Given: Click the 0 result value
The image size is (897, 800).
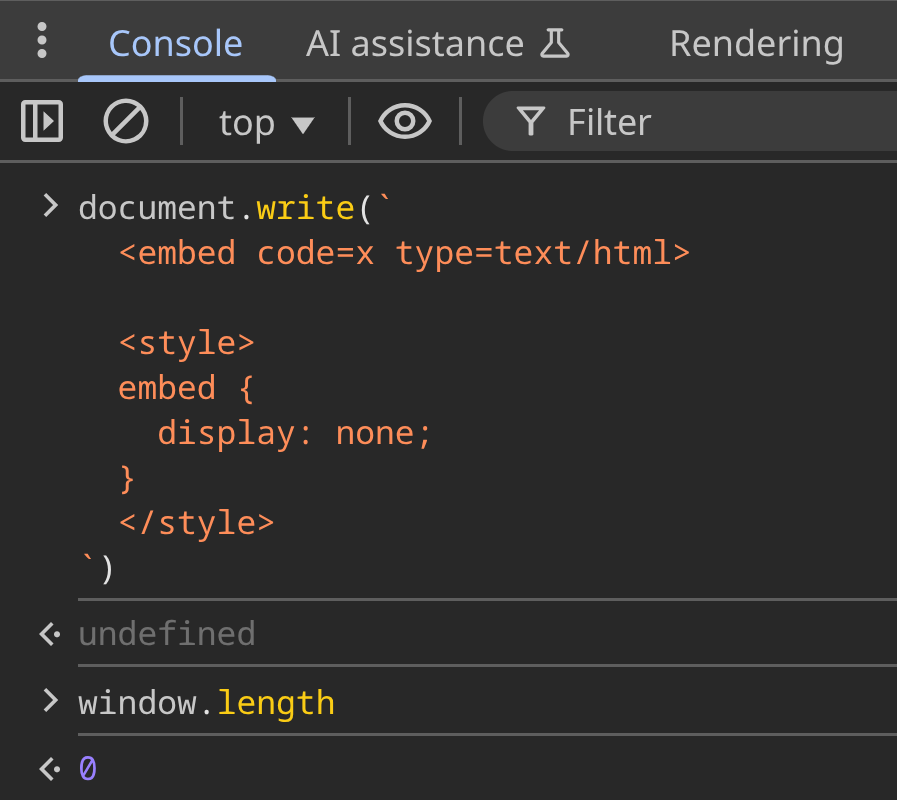Looking at the screenshot, I should (x=88, y=768).
